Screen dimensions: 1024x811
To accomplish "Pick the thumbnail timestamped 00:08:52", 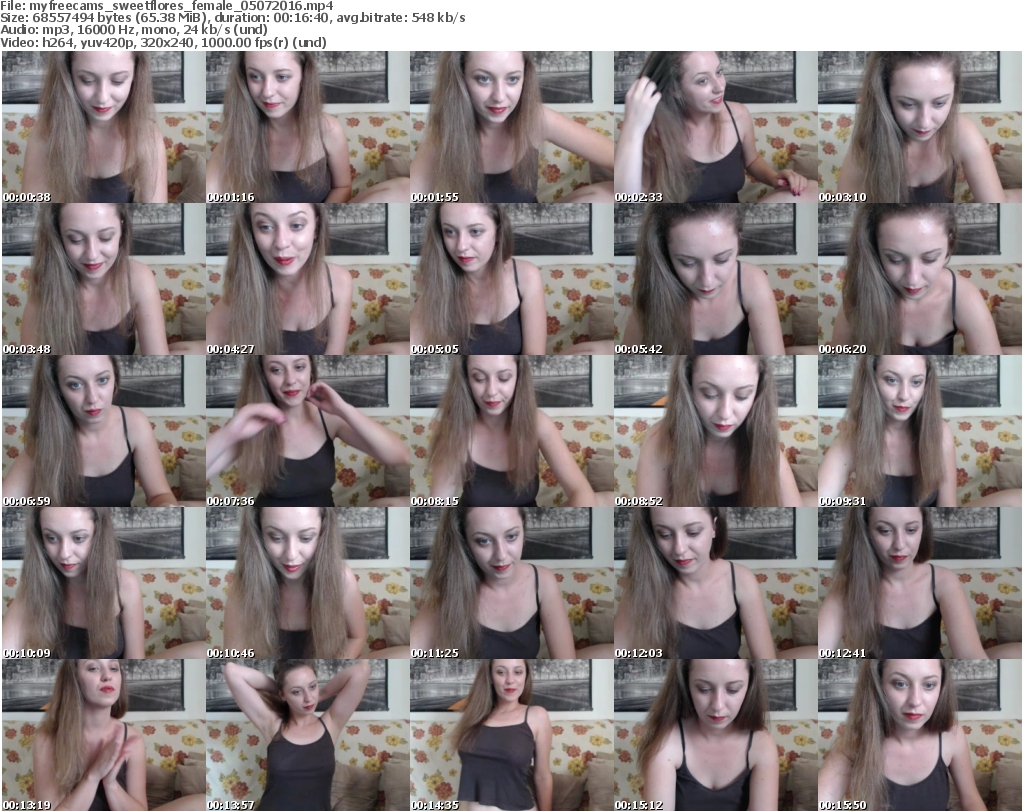I will 716,432.
